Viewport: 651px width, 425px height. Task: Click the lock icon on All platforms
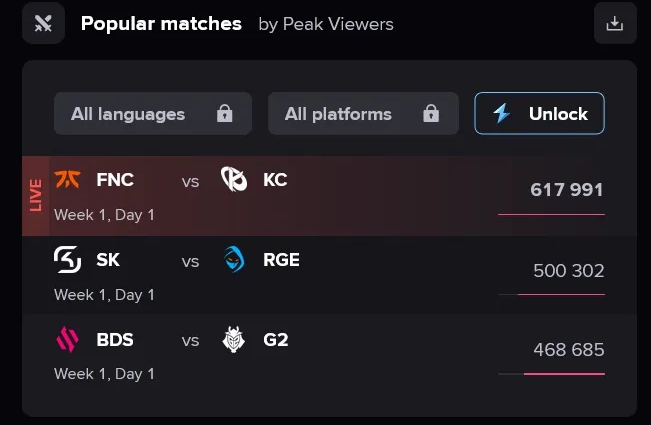(431, 113)
